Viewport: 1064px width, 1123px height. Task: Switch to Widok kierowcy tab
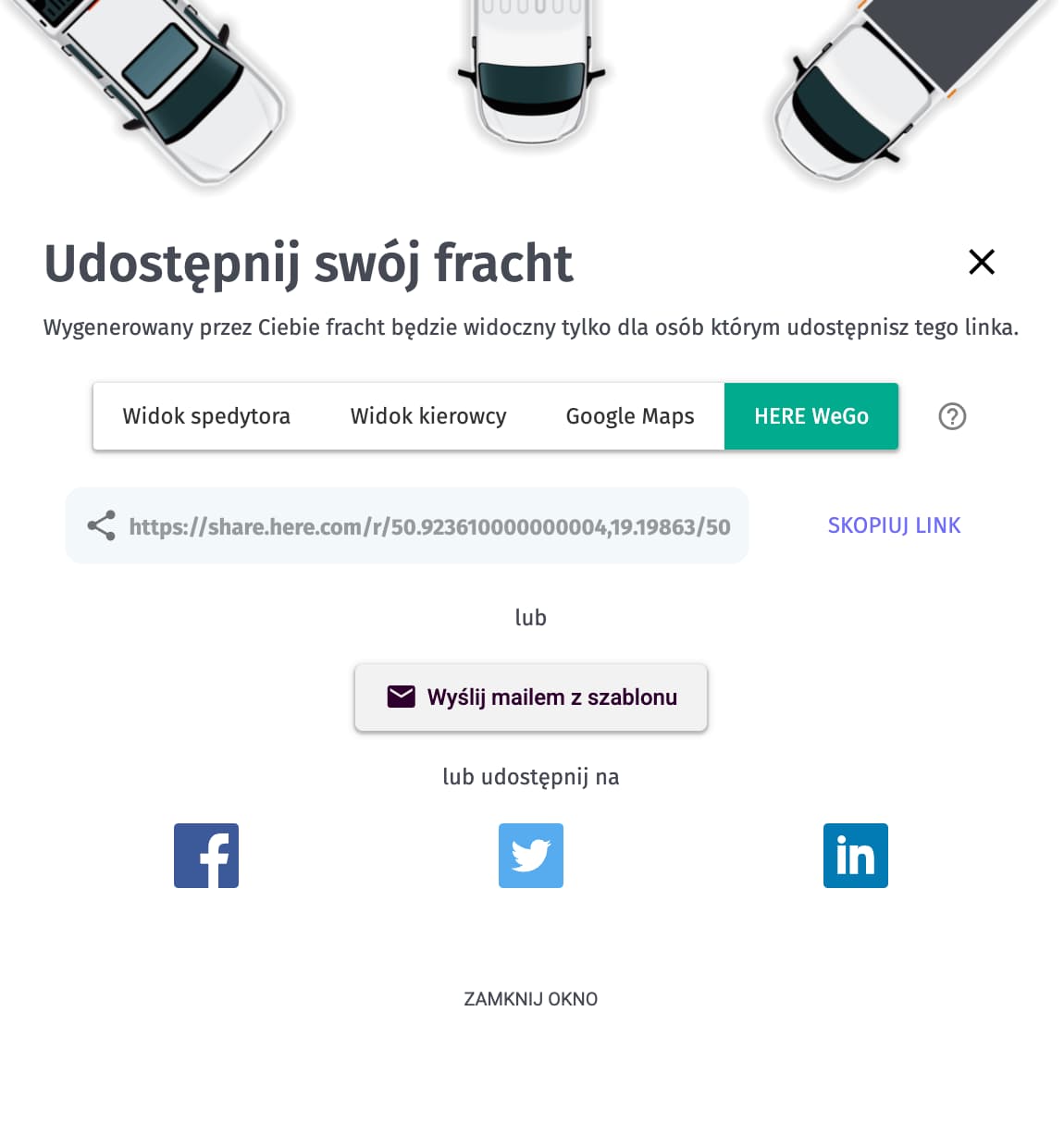click(428, 416)
